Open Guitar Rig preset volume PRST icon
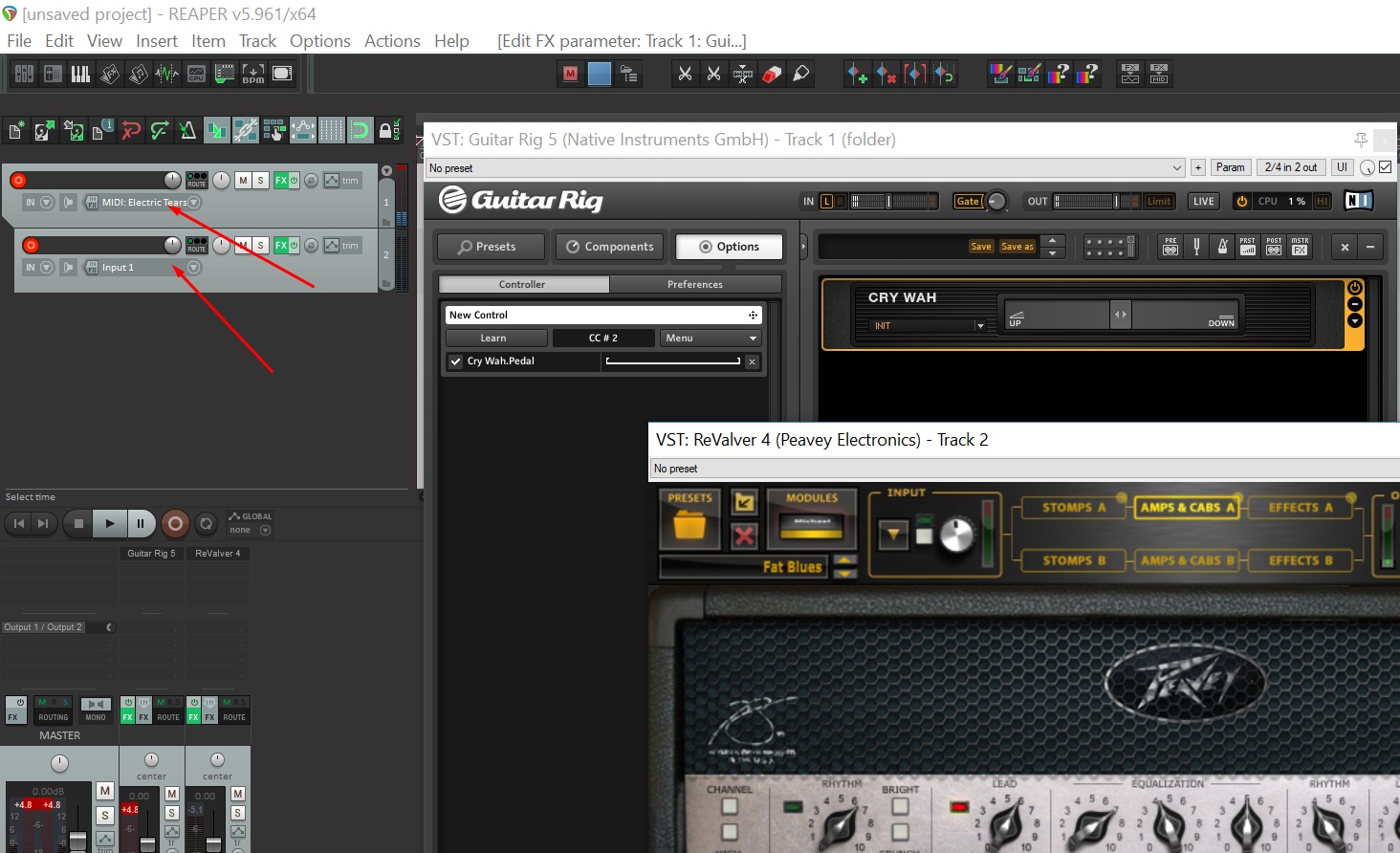This screenshot has width=1400, height=853. tap(1248, 247)
